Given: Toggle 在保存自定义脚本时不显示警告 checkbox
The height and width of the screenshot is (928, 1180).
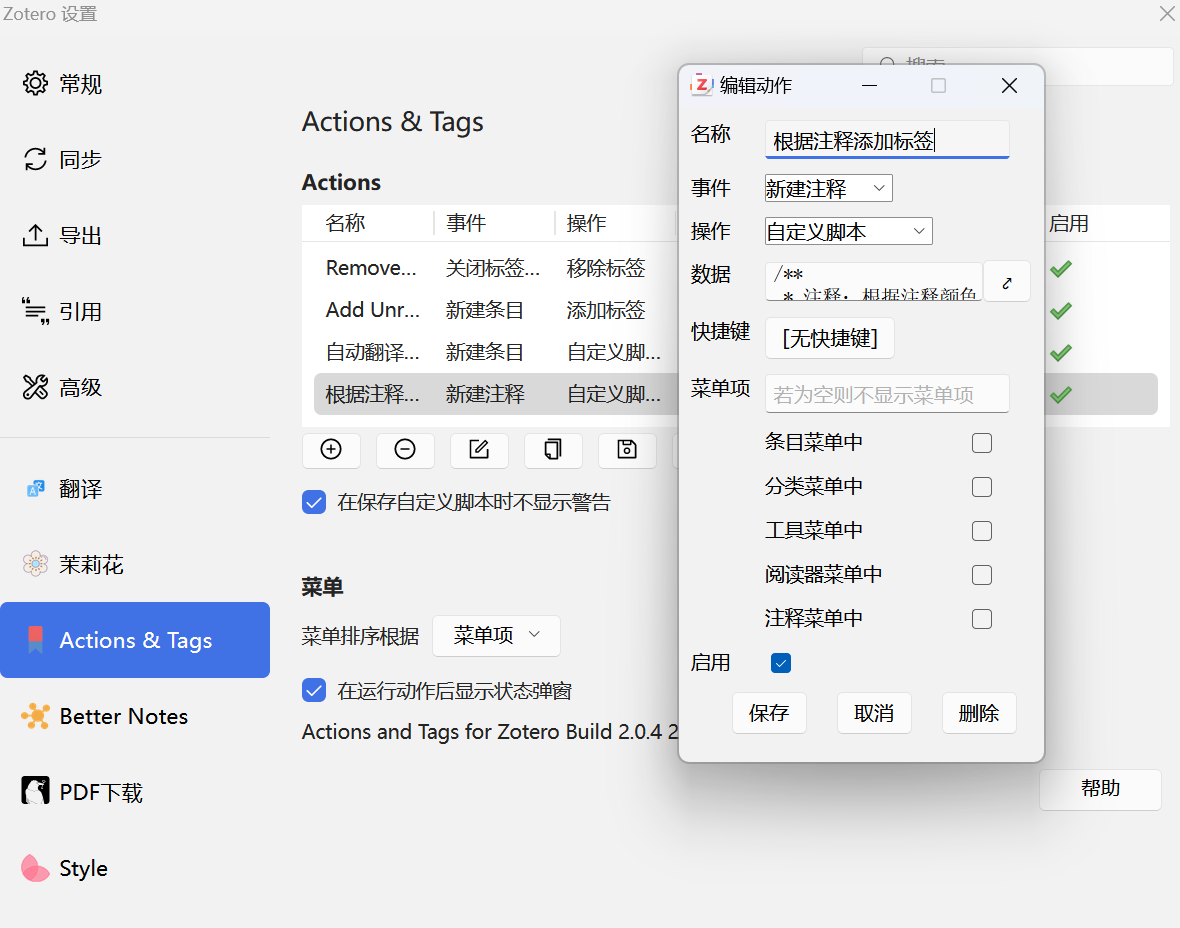Looking at the screenshot, I should (x=314, y=502).
